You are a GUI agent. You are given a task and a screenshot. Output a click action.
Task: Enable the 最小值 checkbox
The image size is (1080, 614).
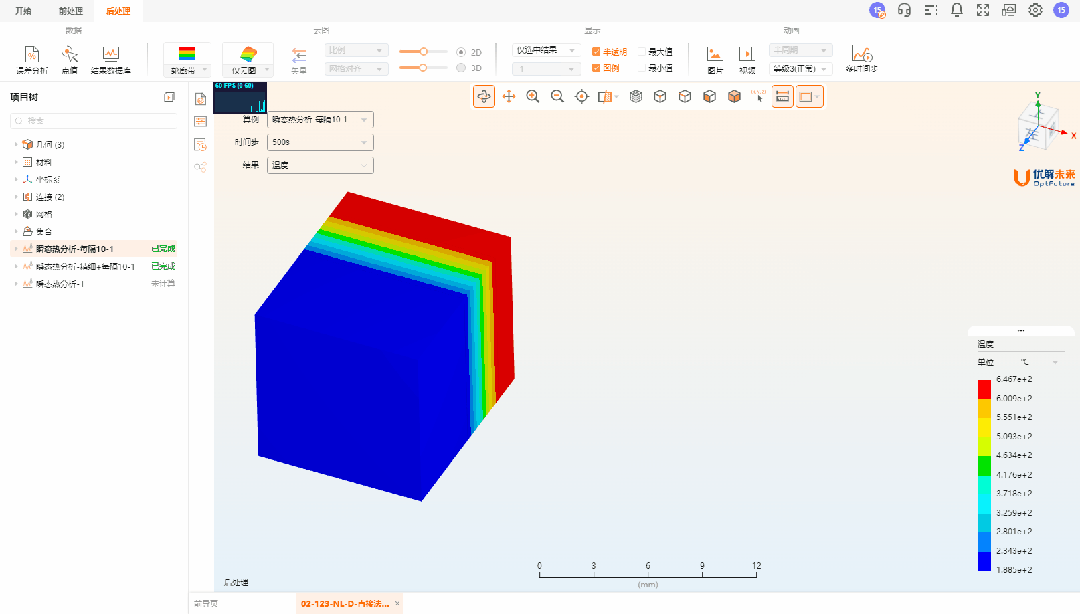pyautogui.click(x=641, y=68)
